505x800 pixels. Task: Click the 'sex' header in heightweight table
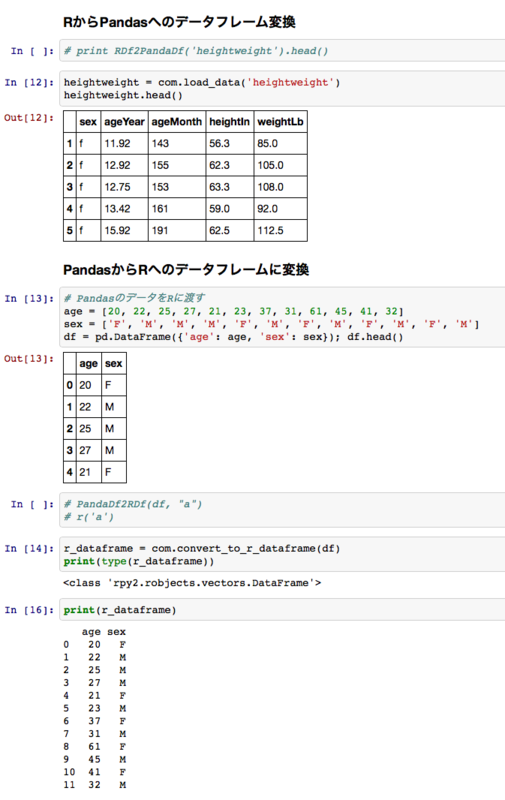88,122
